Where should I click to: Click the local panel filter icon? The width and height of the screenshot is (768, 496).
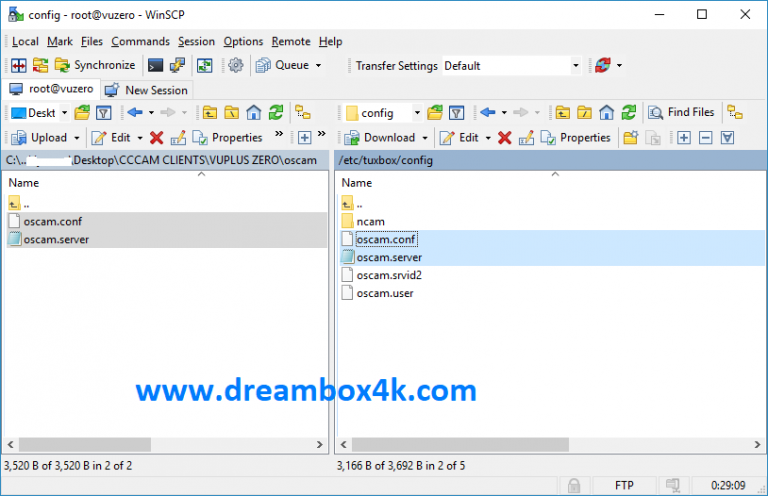[104, 113]
